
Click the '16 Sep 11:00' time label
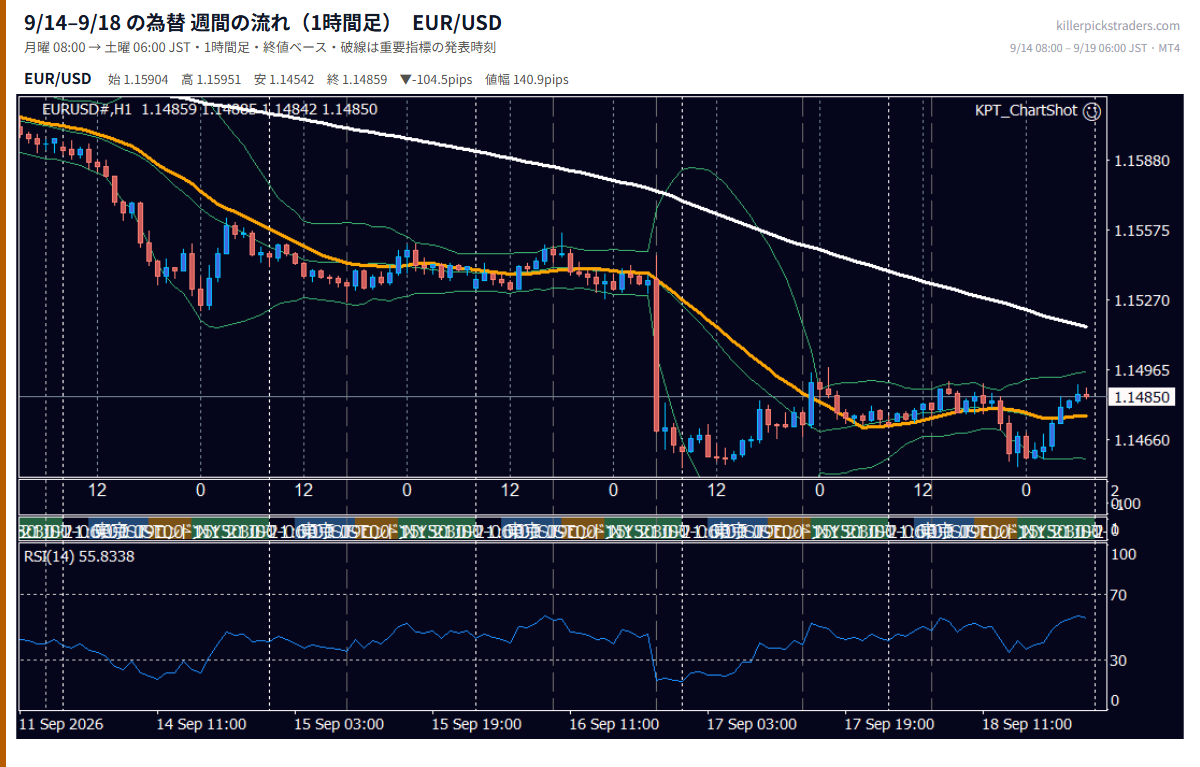[614, 724]
